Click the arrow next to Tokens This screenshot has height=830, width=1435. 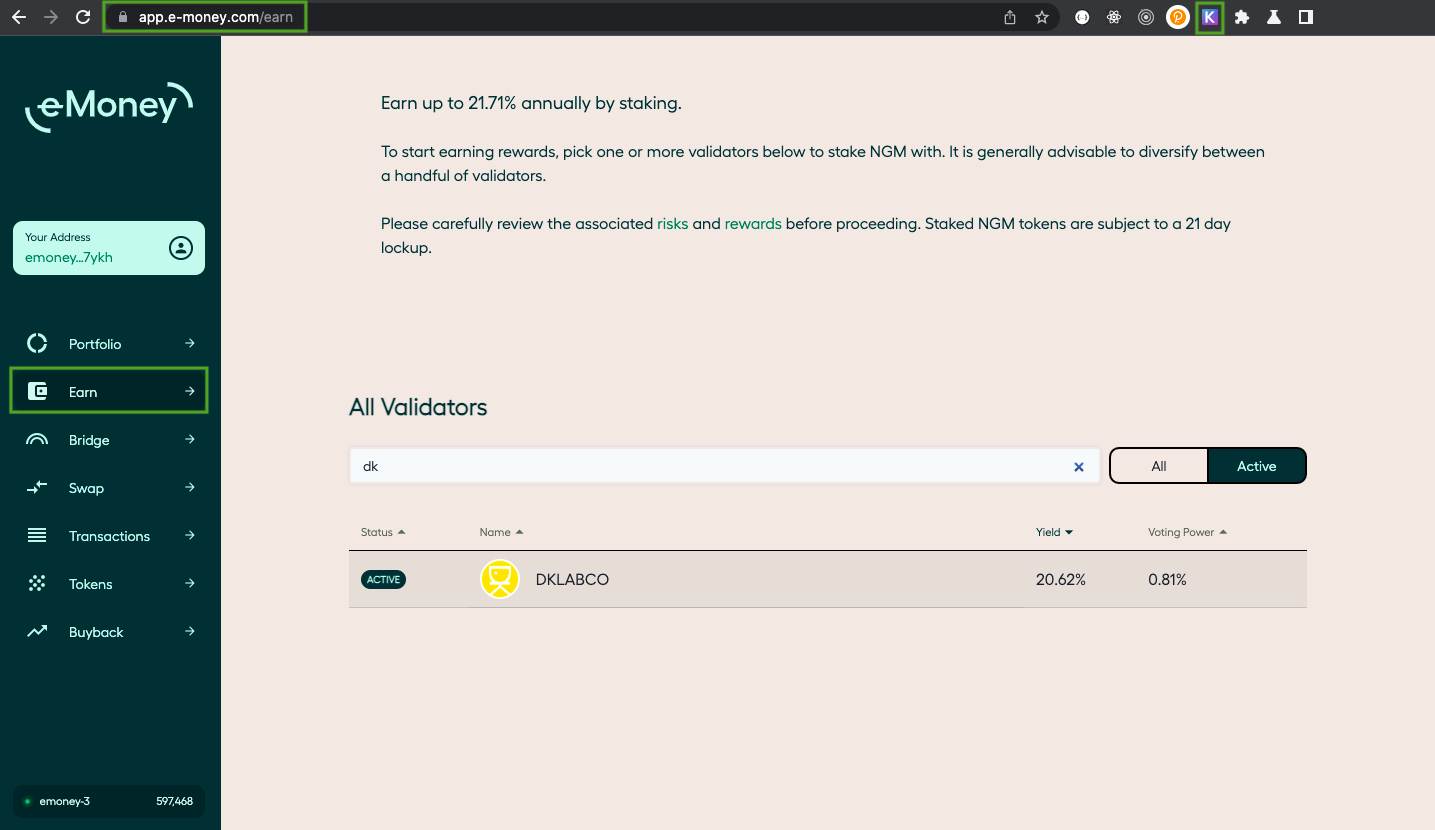point(190,583)
